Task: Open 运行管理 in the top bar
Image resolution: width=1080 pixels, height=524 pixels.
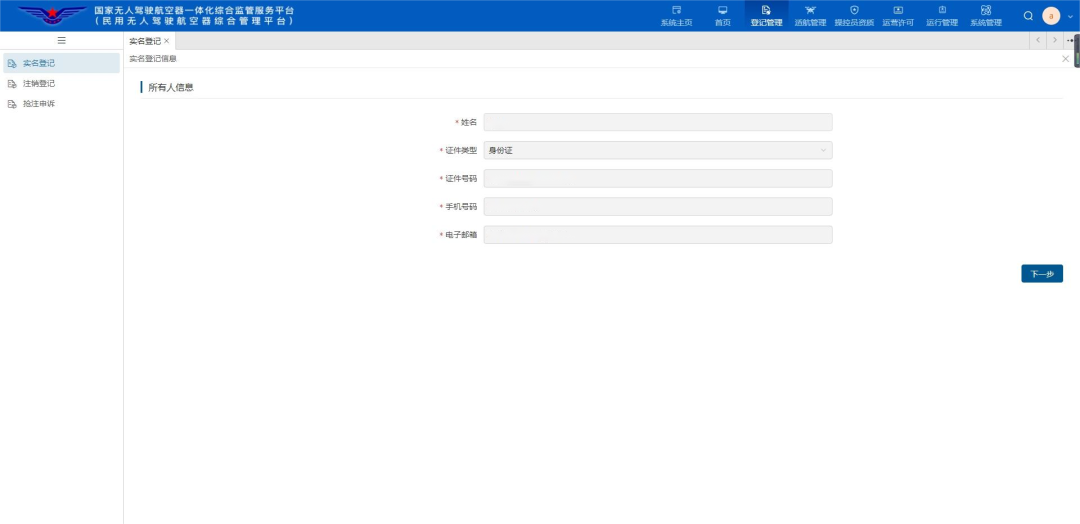Action: pos(942,16)
